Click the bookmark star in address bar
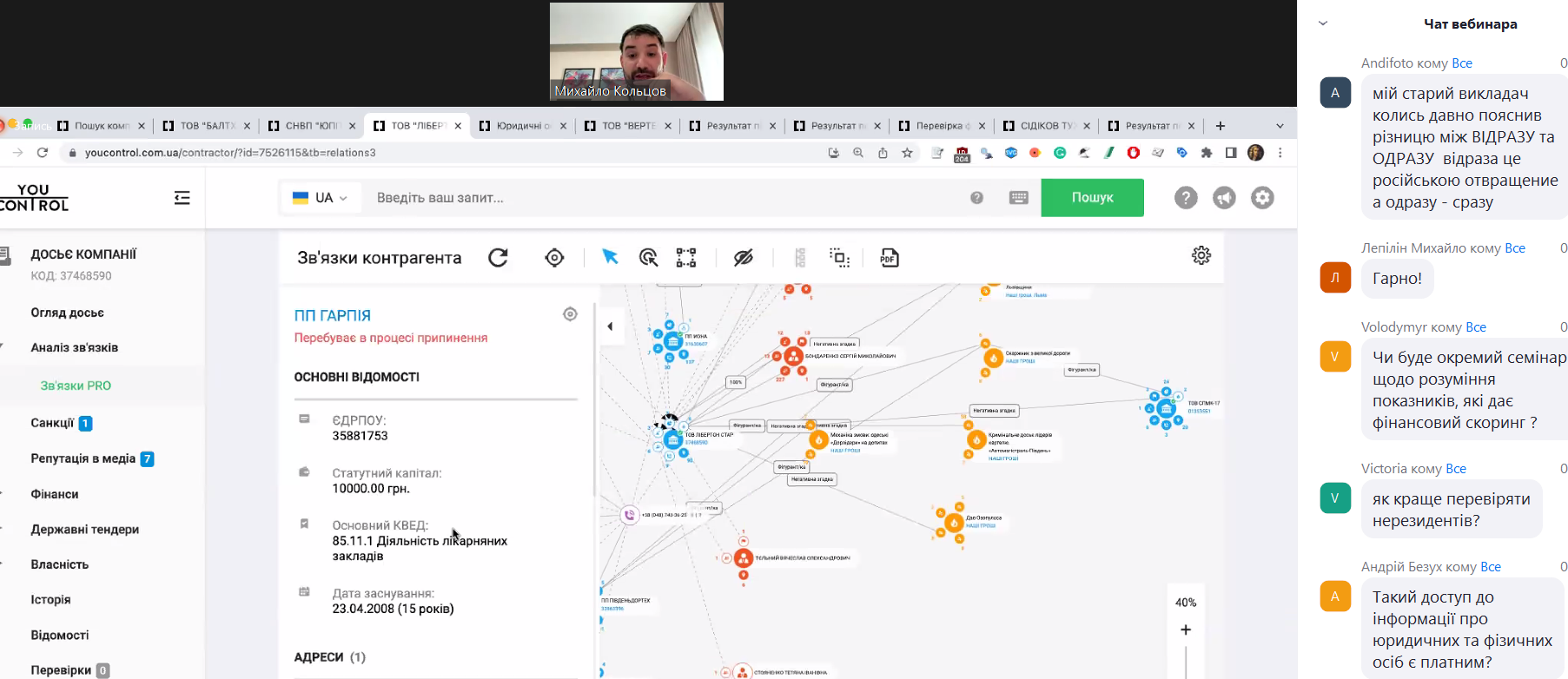1568x679 pixels. 907,153
